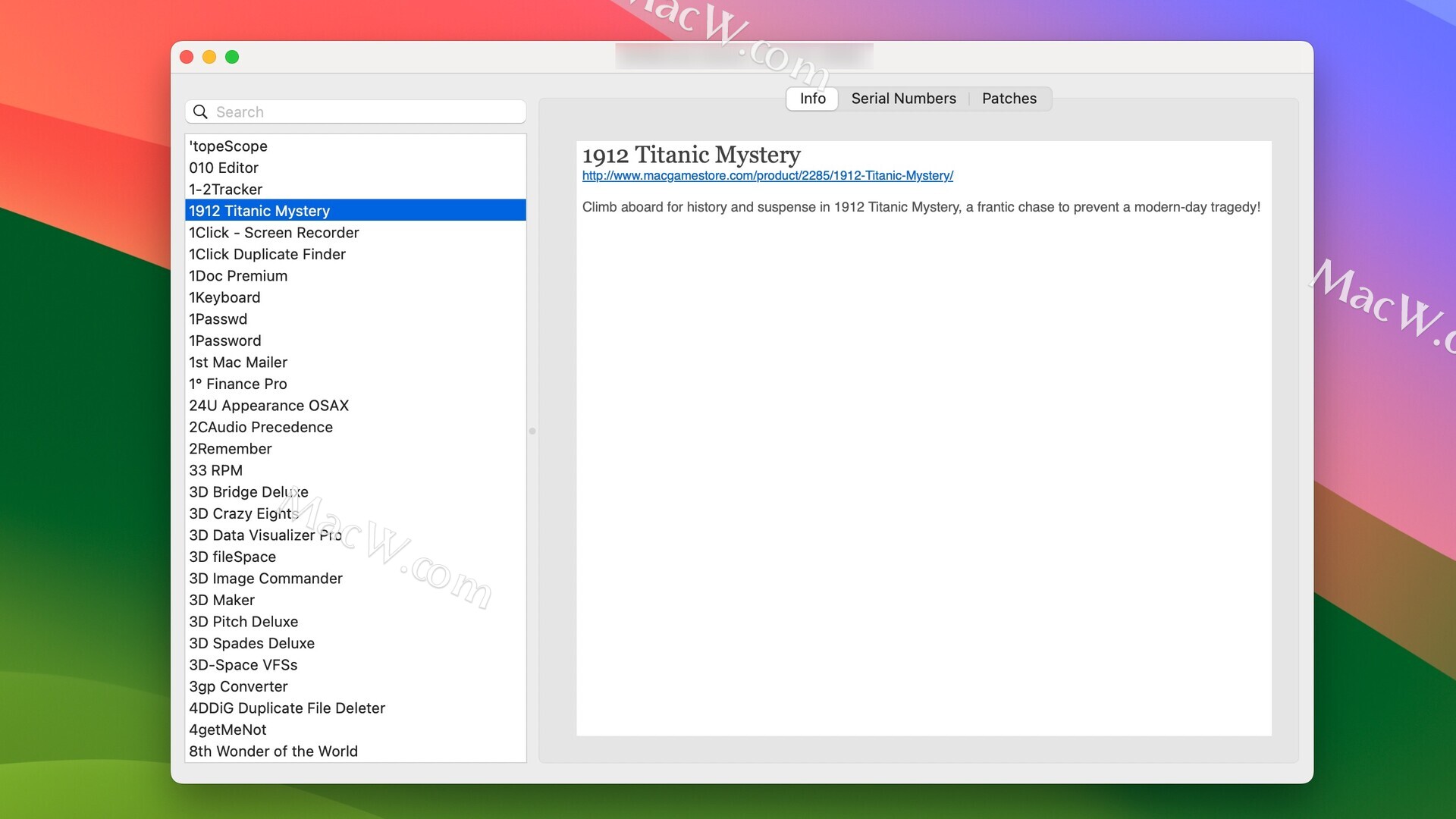Pick 3D fileSpace entry

[x=356, y=557]
